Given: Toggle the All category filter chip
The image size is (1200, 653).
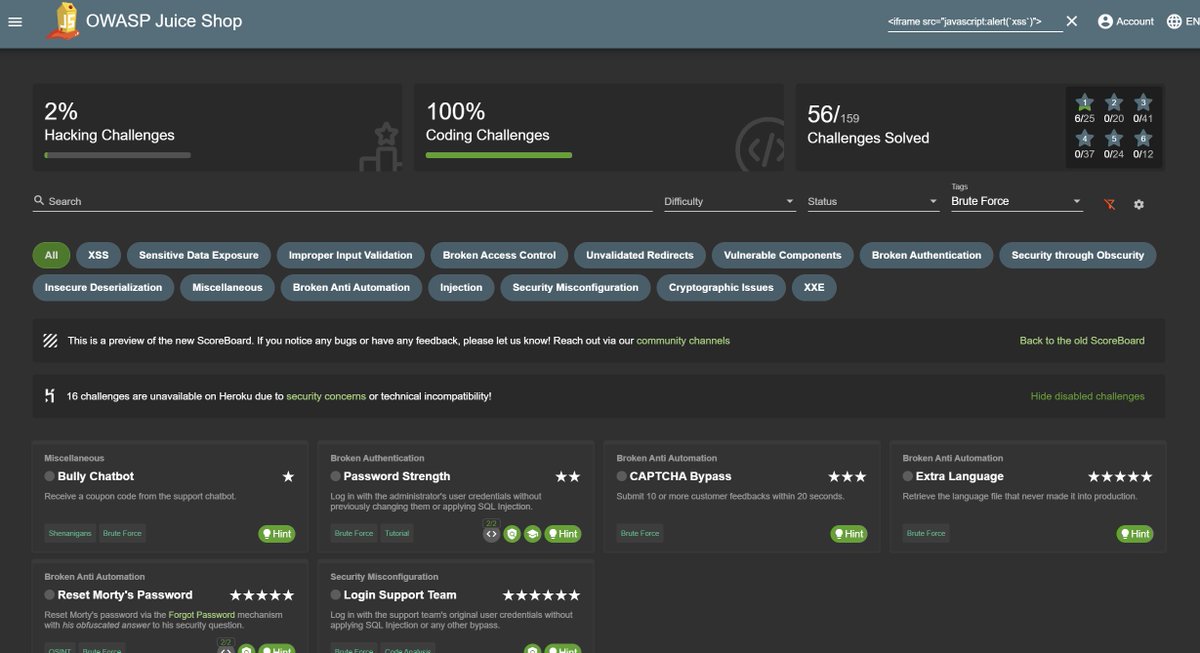Looking at the screenshot, I should 51,255.
